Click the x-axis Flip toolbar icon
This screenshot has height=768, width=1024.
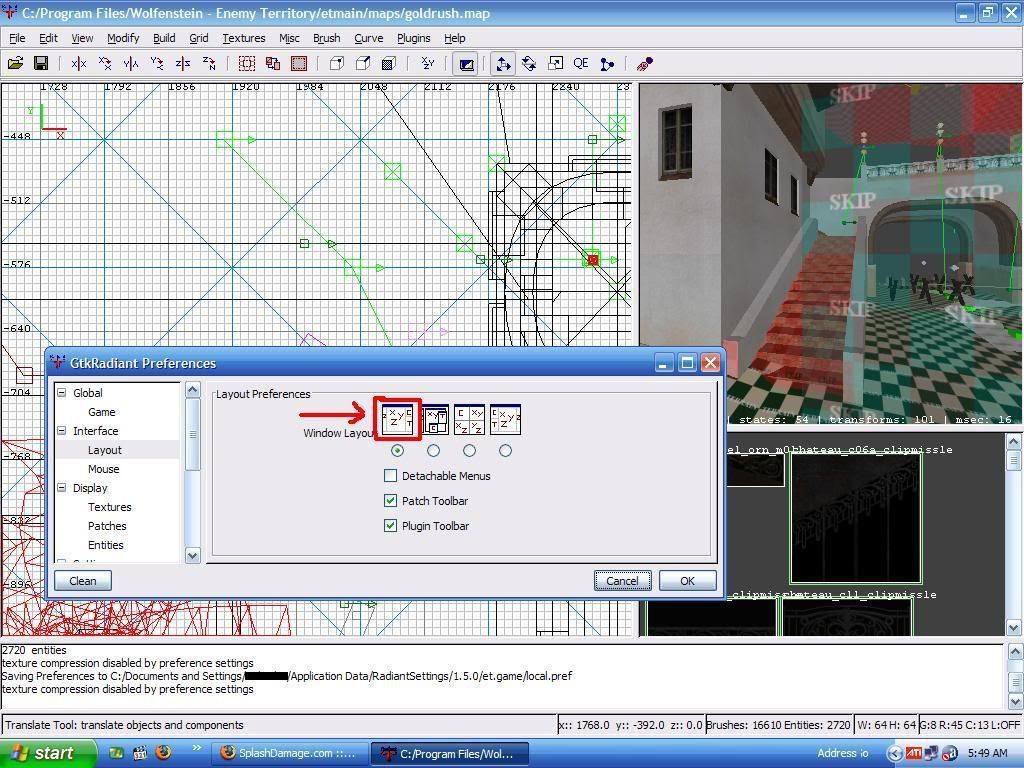point(79,64)
